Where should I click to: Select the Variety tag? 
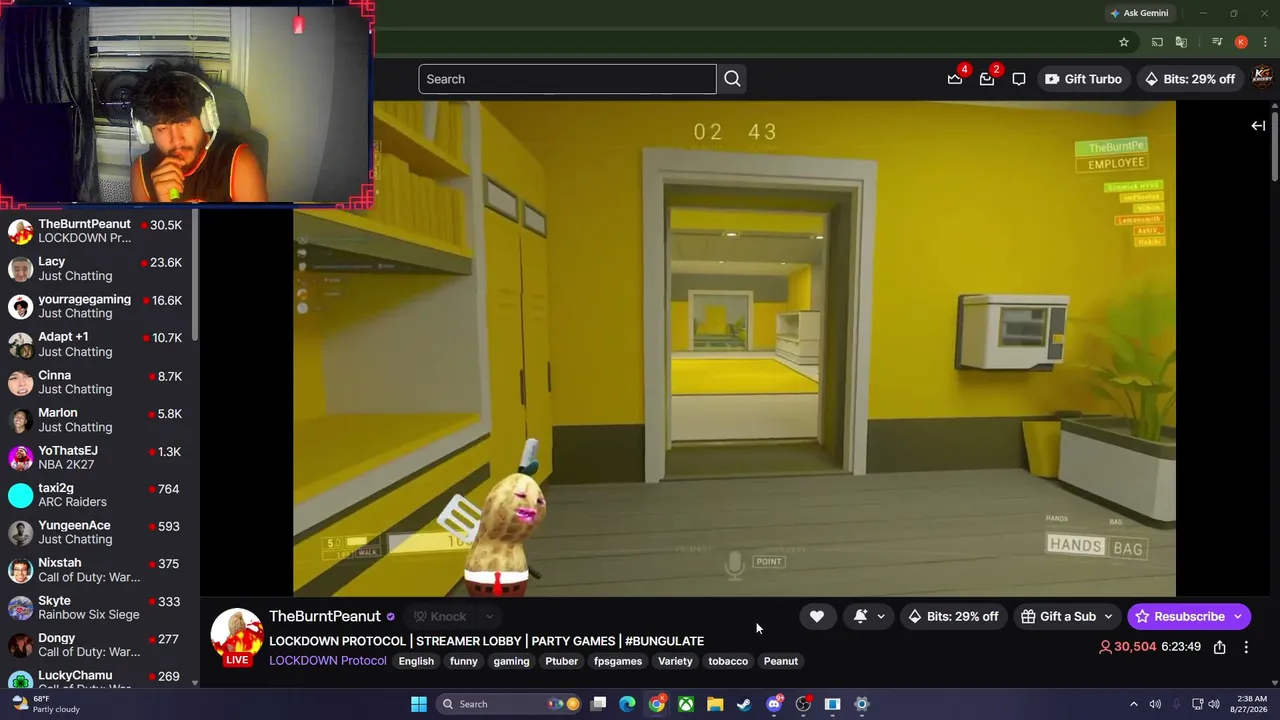pos(675,661)
